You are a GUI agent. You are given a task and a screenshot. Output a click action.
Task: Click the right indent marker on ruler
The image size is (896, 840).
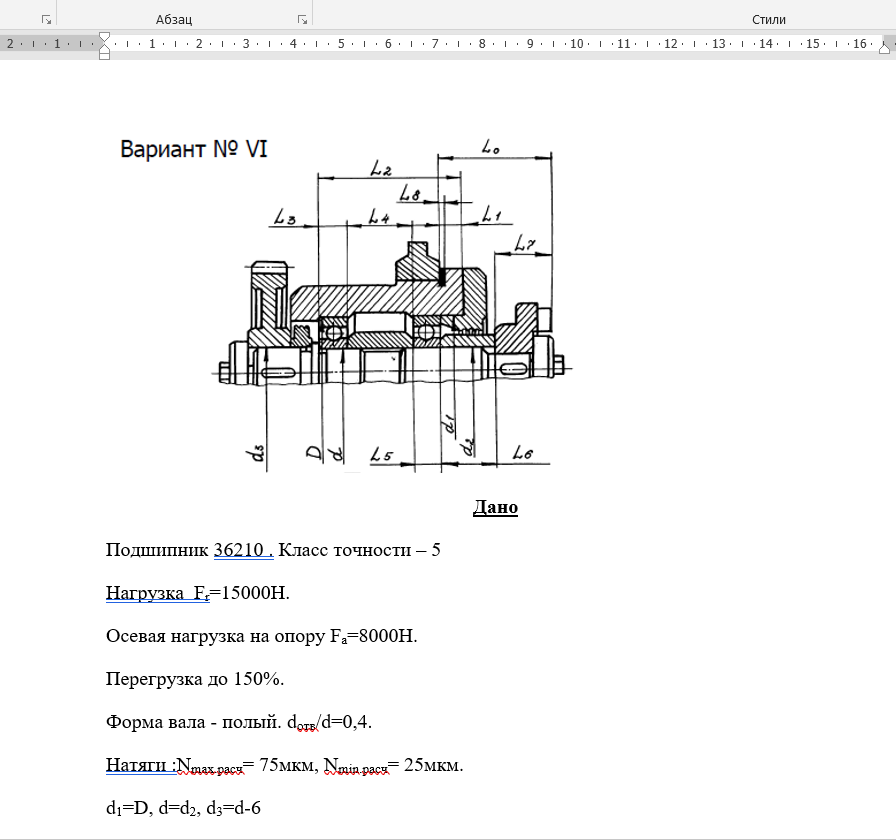pyautogui.click(x=886, y=48)
